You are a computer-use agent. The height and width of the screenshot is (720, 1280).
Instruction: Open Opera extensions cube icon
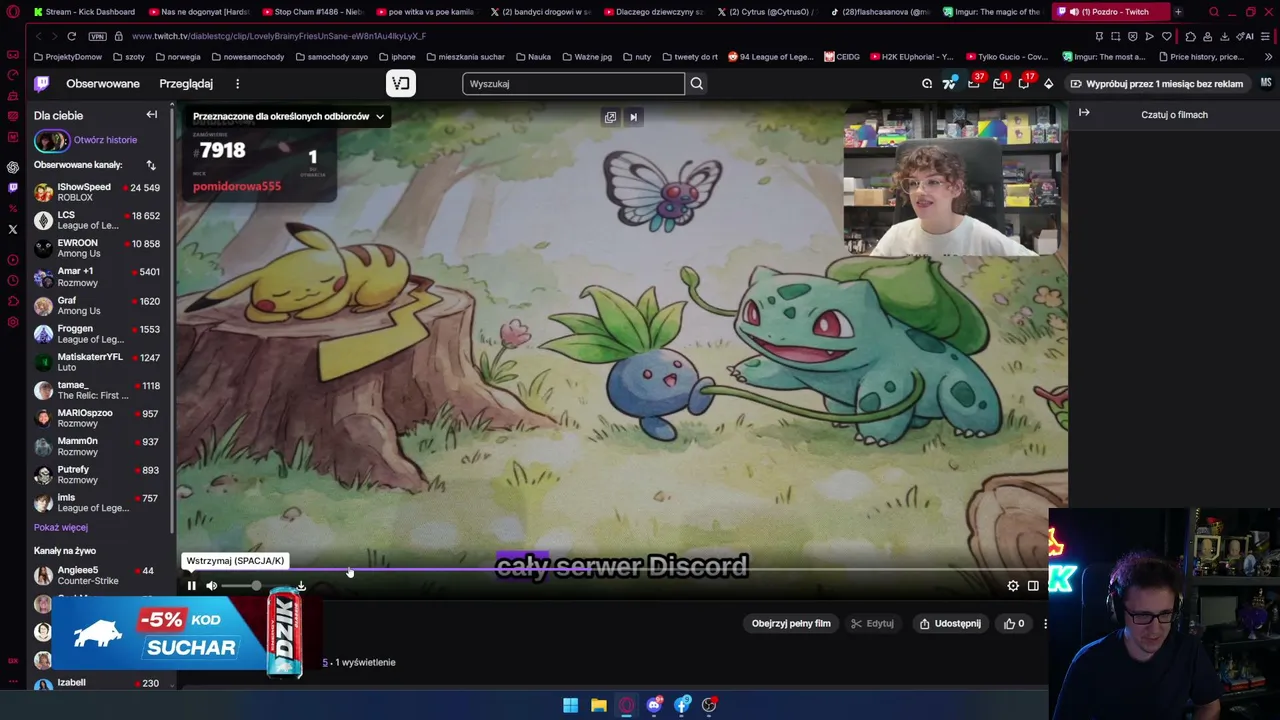(x=1190, y=36)
